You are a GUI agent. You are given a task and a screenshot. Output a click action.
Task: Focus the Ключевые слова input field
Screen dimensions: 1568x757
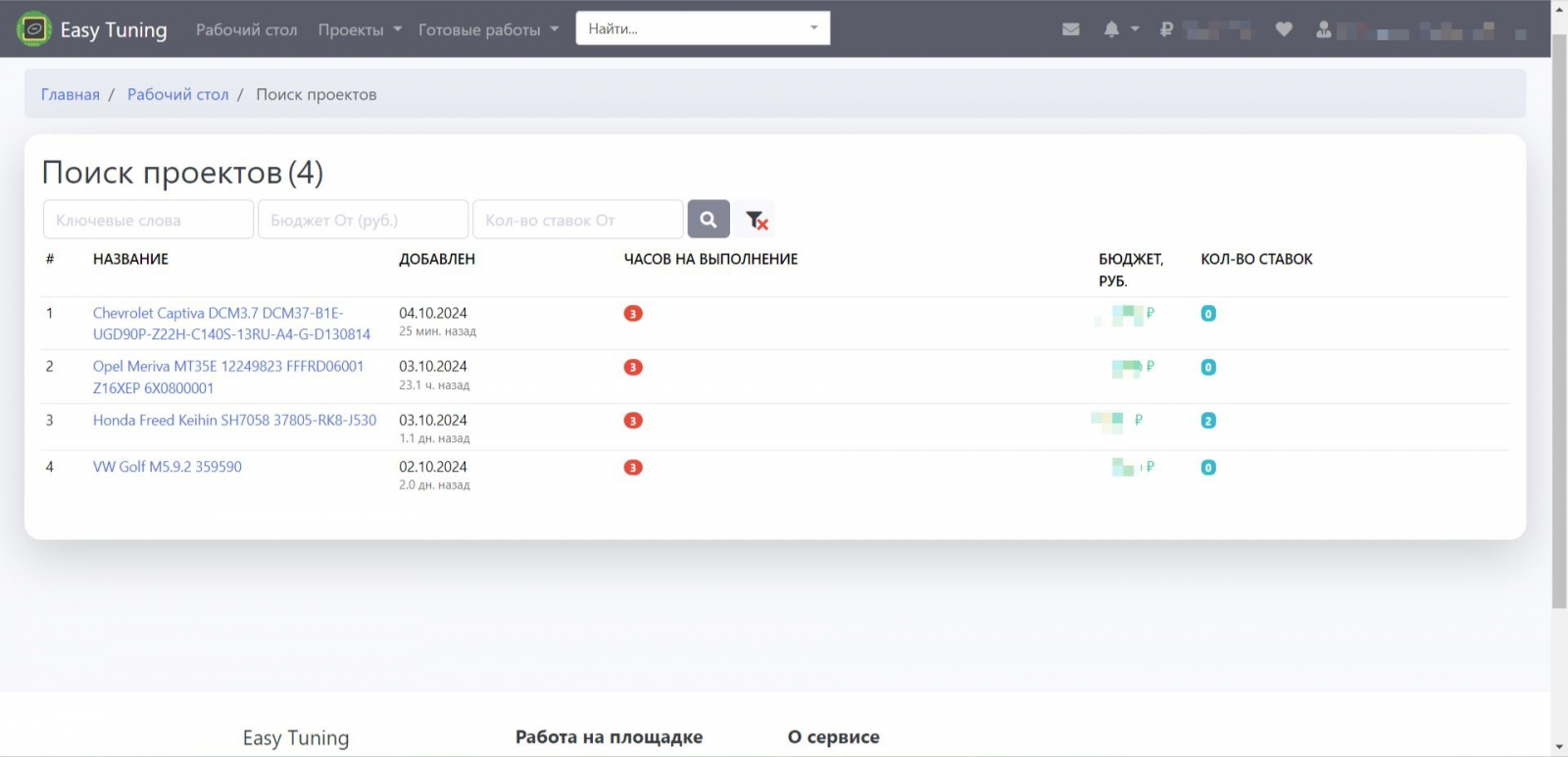click(x=148, y=220)
